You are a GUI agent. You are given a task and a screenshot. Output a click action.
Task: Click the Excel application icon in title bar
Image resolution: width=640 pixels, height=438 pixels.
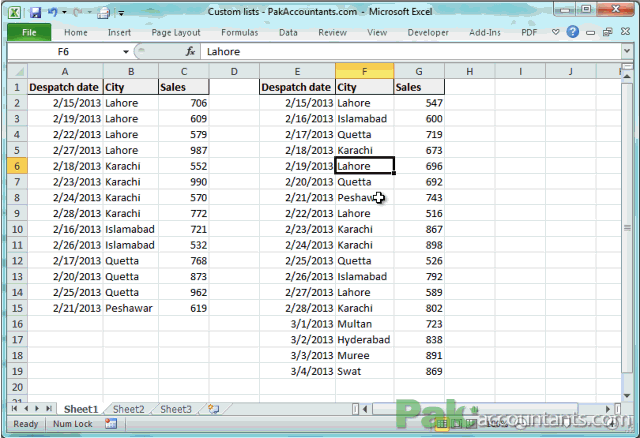pos(14,12)
